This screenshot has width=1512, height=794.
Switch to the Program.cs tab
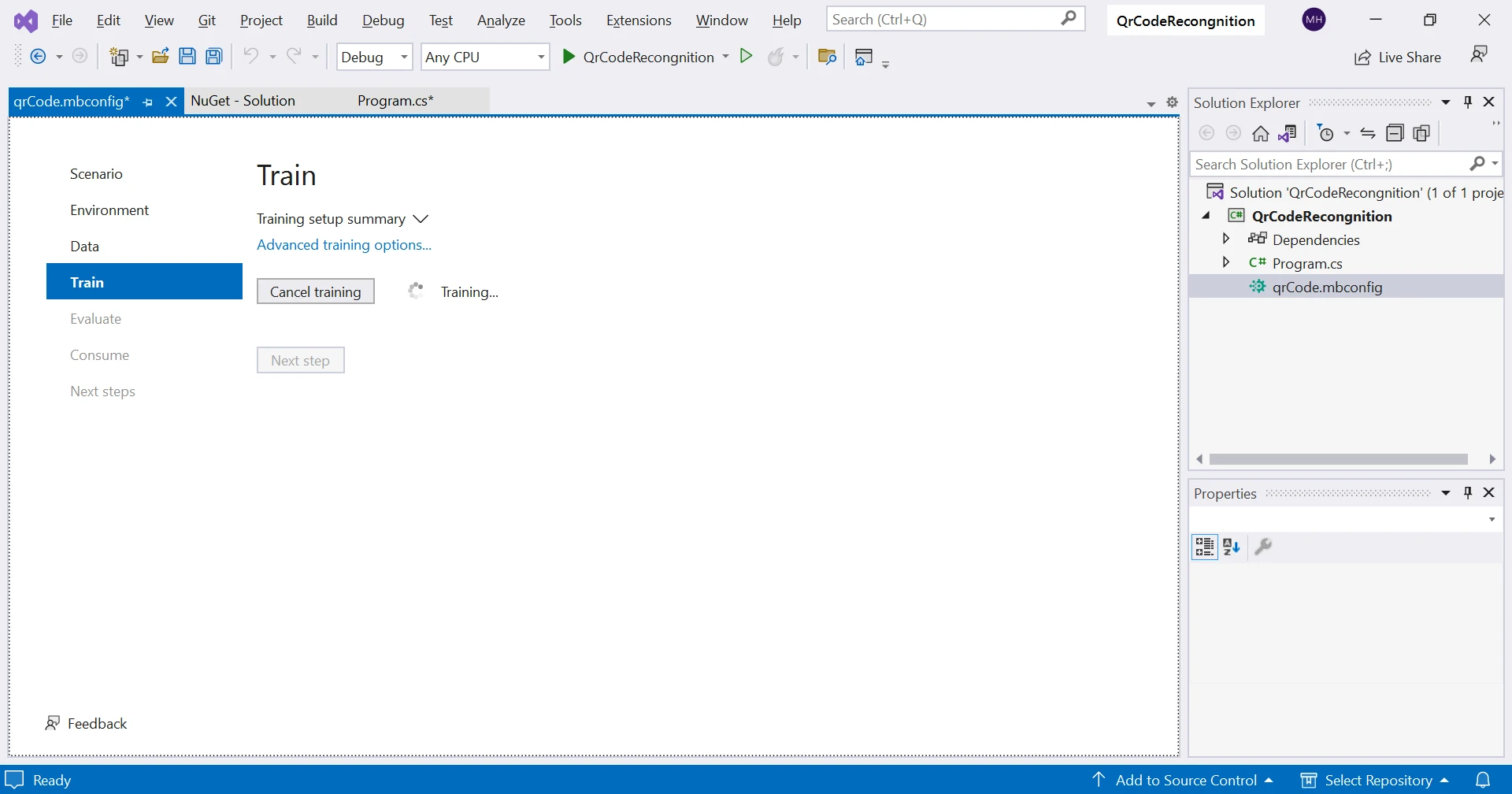point(395,101)
